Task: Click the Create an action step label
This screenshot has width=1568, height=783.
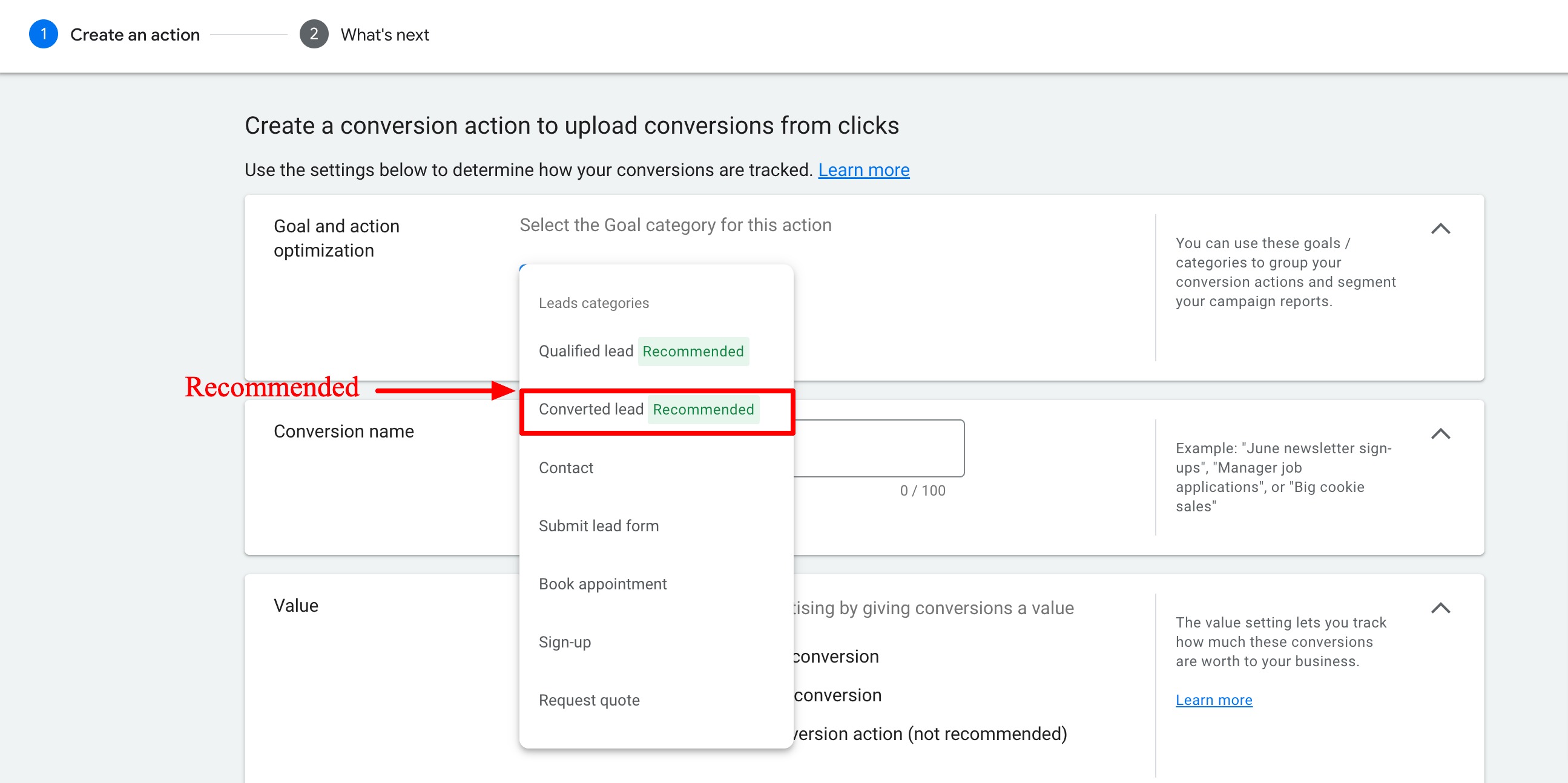Action: point(134,34)
